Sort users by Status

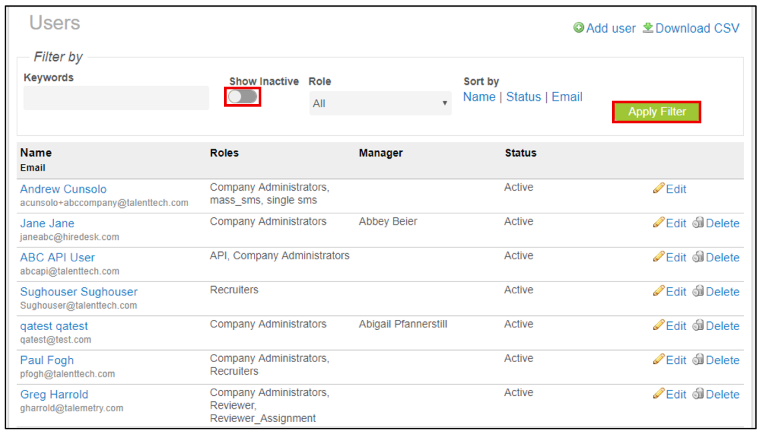point(523,97)
